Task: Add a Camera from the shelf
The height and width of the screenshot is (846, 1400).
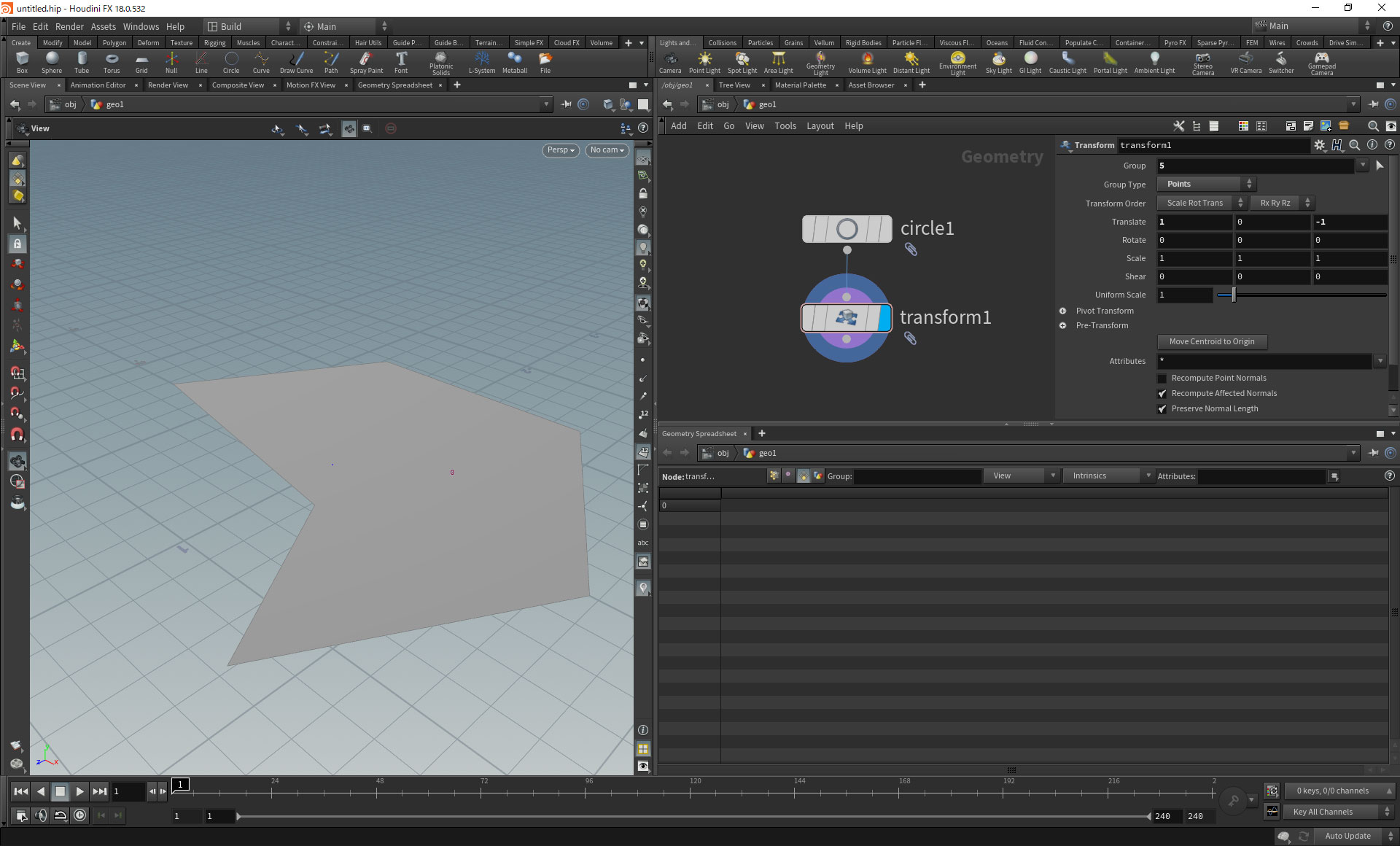Action: (x=670, y=63)
